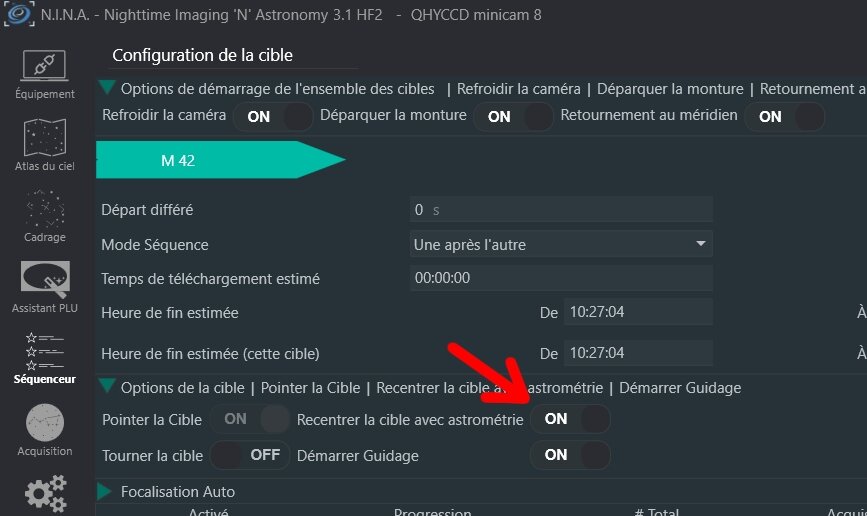
Task: Go to the Cadrage icon
Action: click(44, 210)
